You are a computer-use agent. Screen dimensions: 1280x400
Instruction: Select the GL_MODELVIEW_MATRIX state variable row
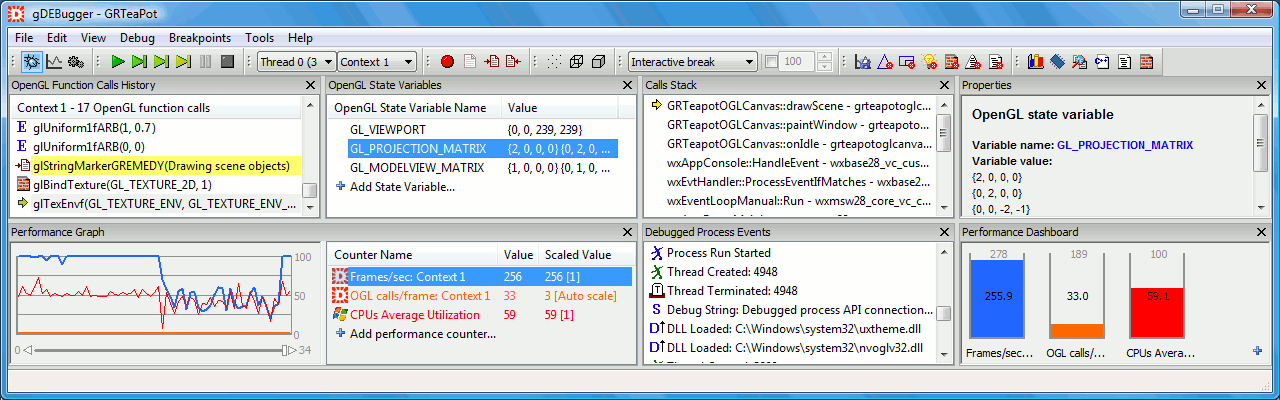tap(416, 168)
